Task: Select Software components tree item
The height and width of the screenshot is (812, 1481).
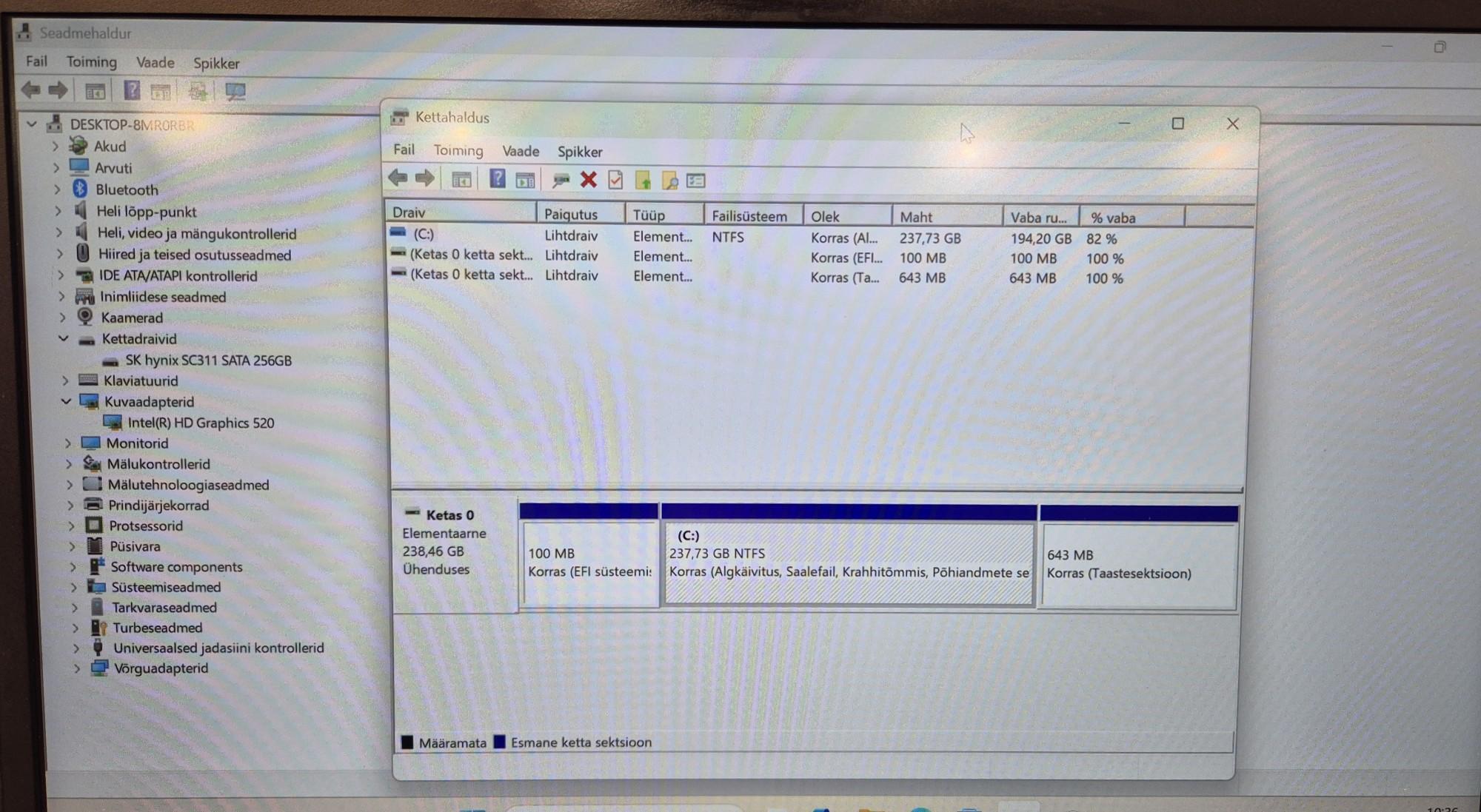Action: 176,566
